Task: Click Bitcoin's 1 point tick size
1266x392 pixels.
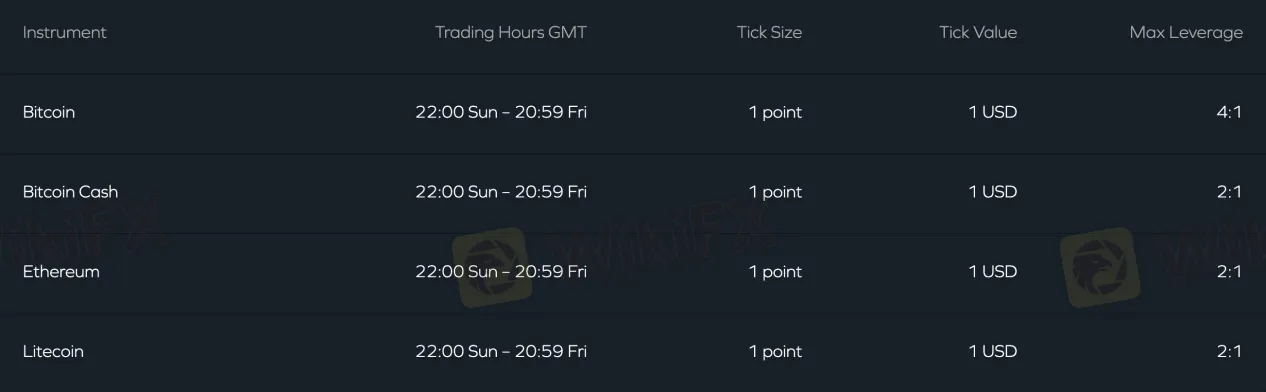Action: point(775,112)
